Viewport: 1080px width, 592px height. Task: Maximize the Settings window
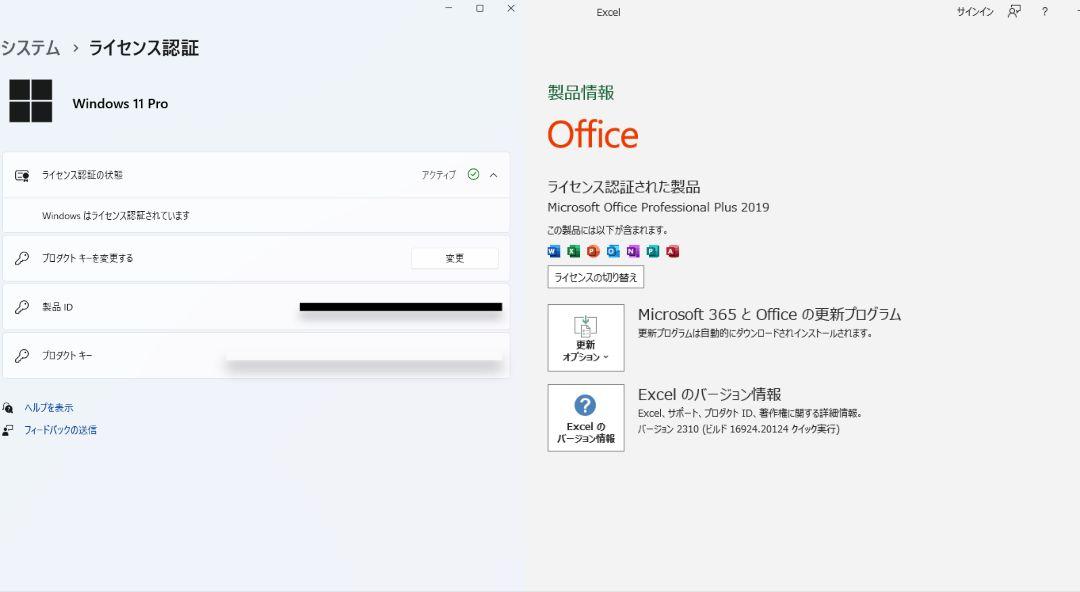pyautogui.click(x=479, y=8)
